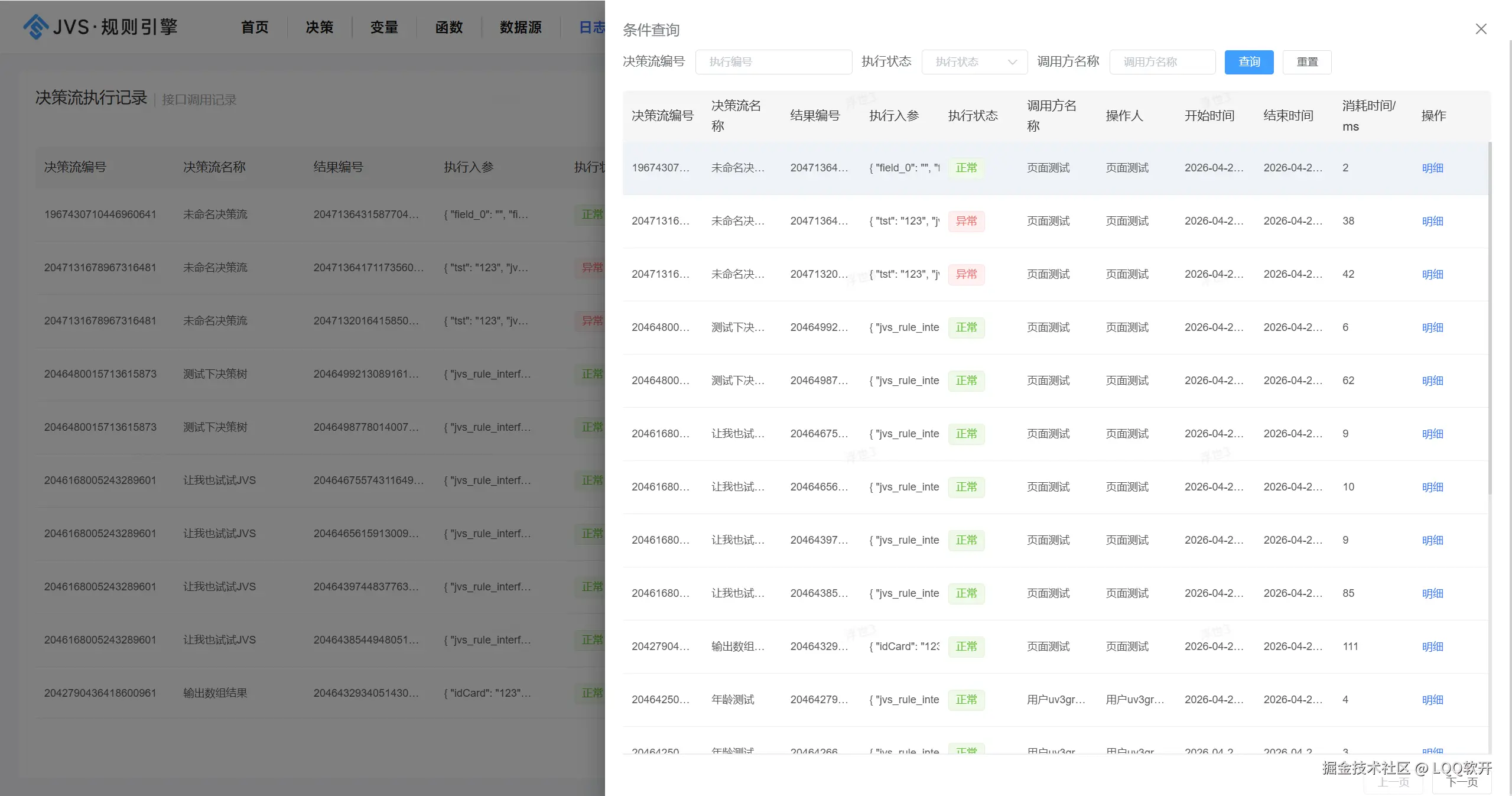Go to previous page with 上一页
The width and height of the screenshot is (1512, 796).
pyautogui.click(x=1393, y=782)
